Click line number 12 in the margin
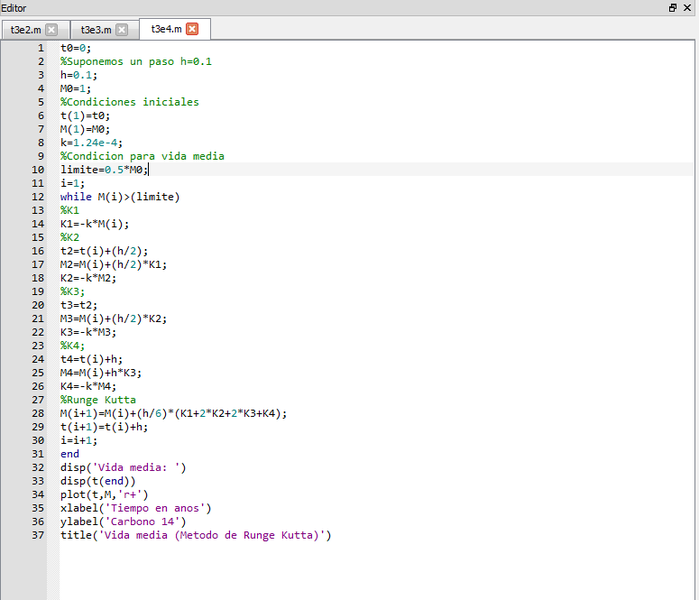 click(38, 197)
